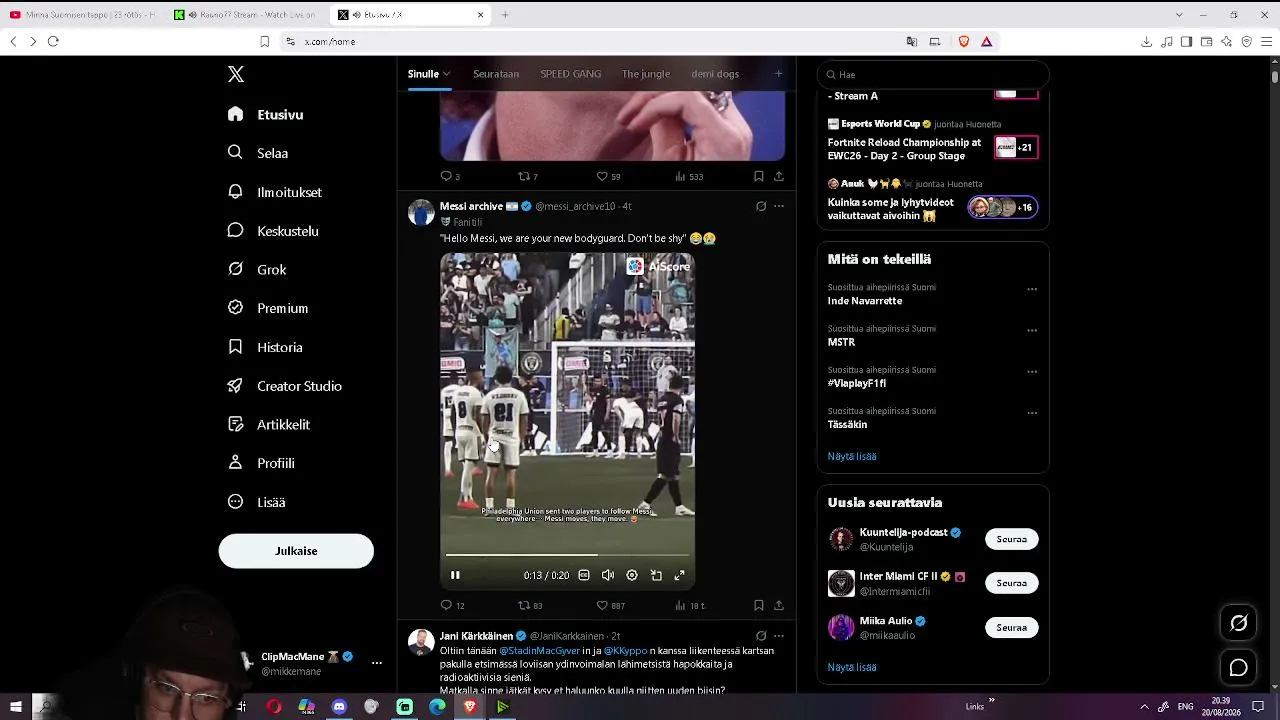Share the Messi archive post
Image resolution: width=1280 pixels, height=720 pixels.
tap(779, 605)
